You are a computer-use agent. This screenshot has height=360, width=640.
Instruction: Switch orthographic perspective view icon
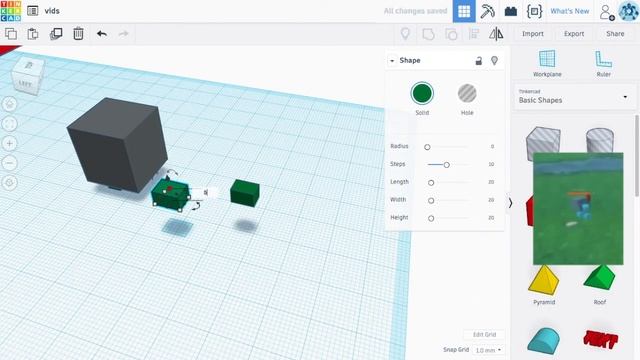tap(10, 182)
